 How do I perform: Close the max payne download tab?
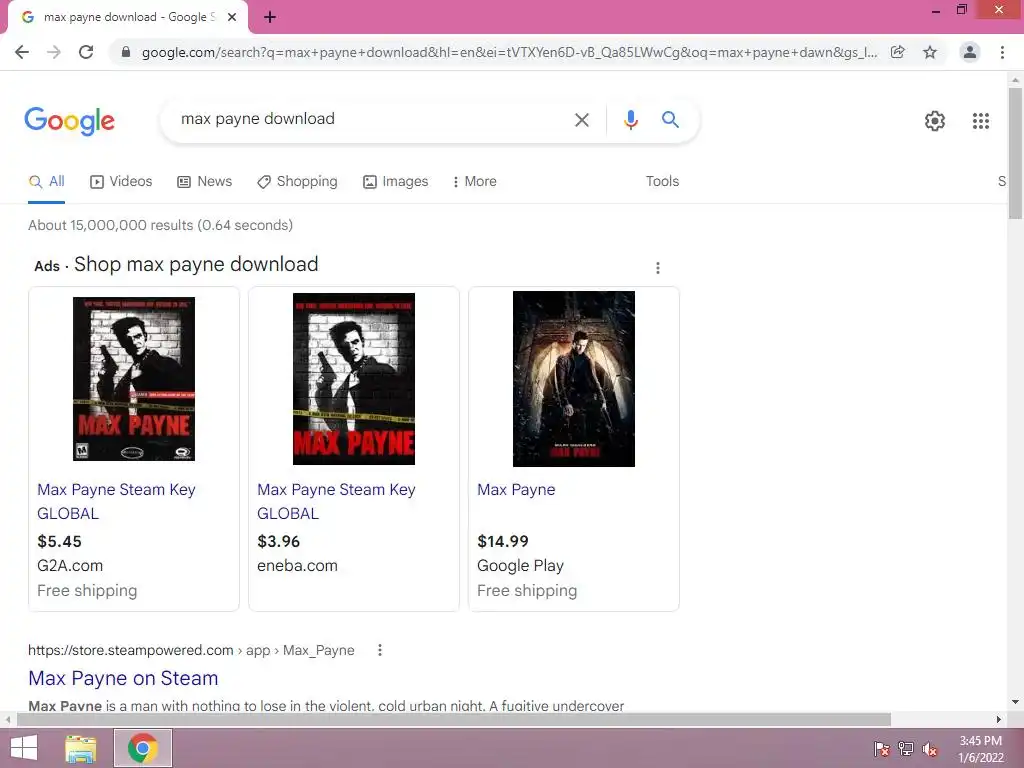232,18
